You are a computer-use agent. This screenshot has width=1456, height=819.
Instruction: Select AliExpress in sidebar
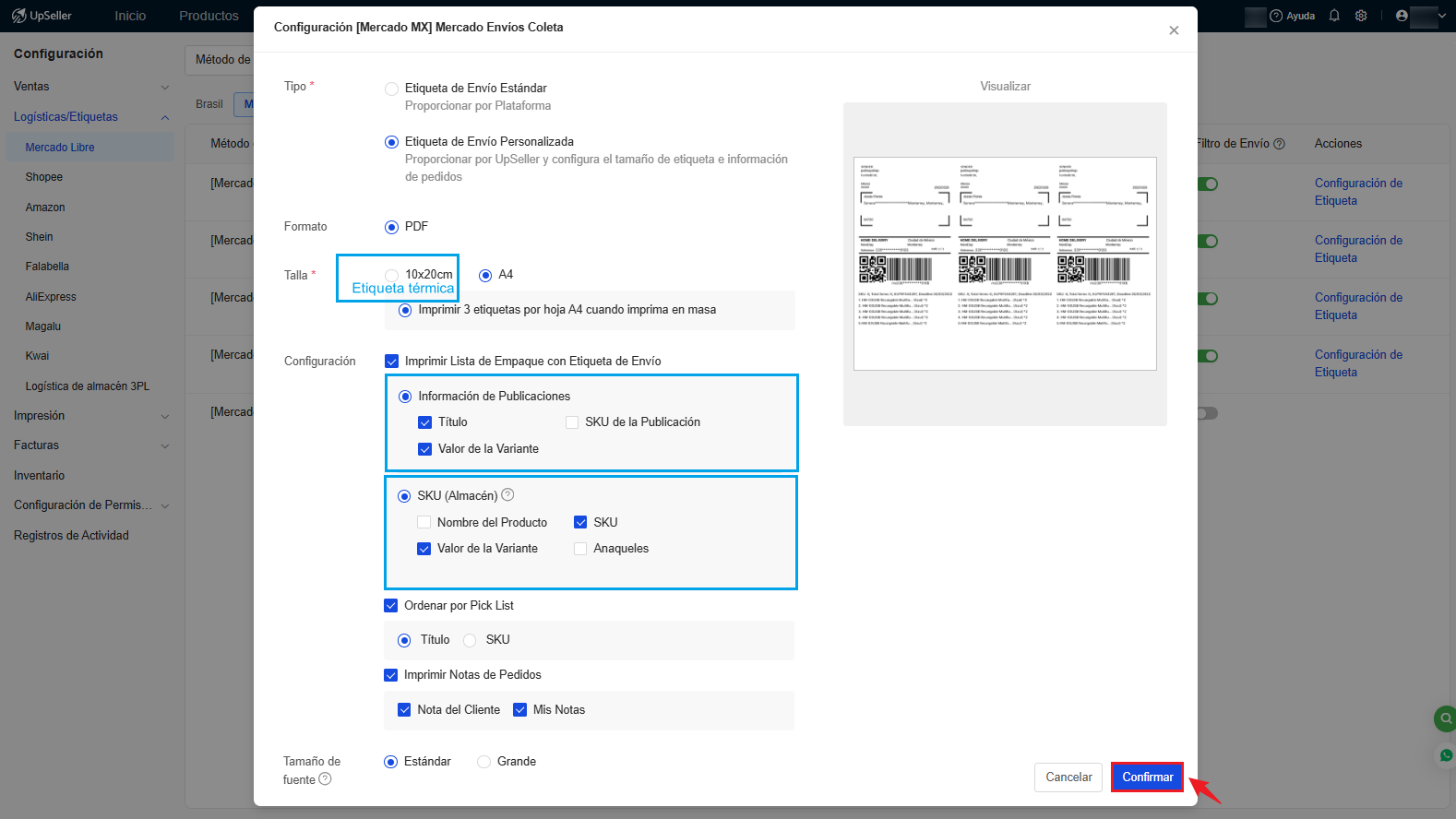pyautogui.click(x=51, y=297)
